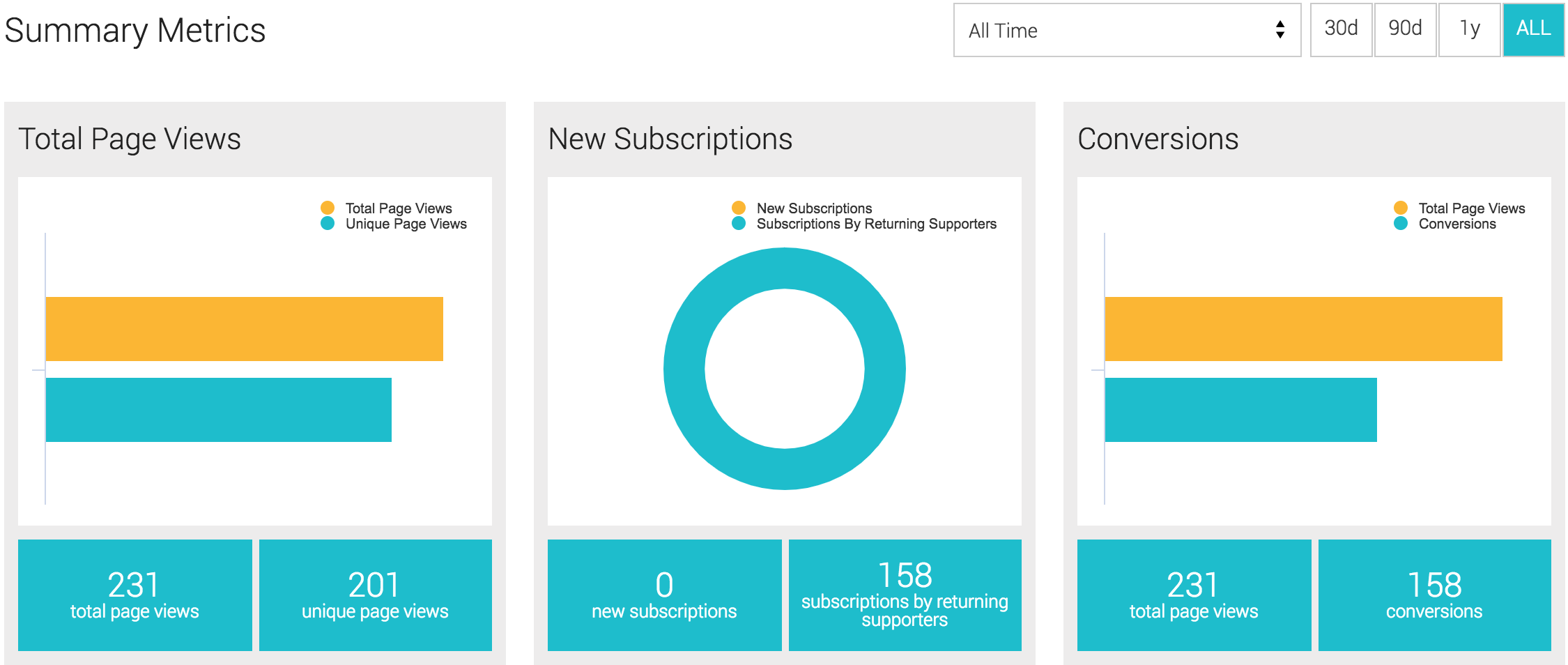This screenshot has height=665, width=1568.
Task: Toggle Unique Page Views legend entry
Action: [394, 224]
